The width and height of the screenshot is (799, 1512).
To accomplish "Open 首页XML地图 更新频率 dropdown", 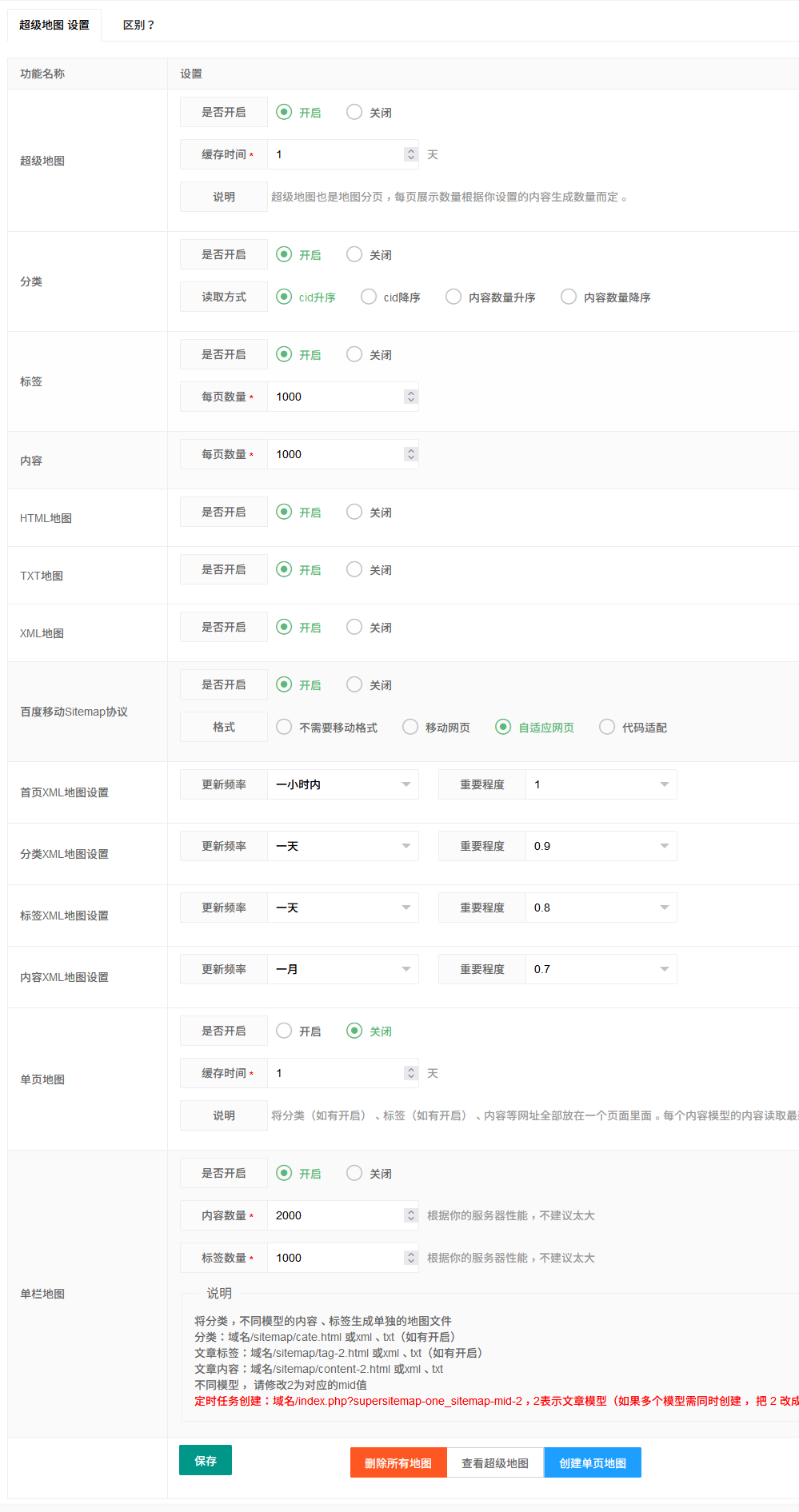I will [x=342, y=784].
